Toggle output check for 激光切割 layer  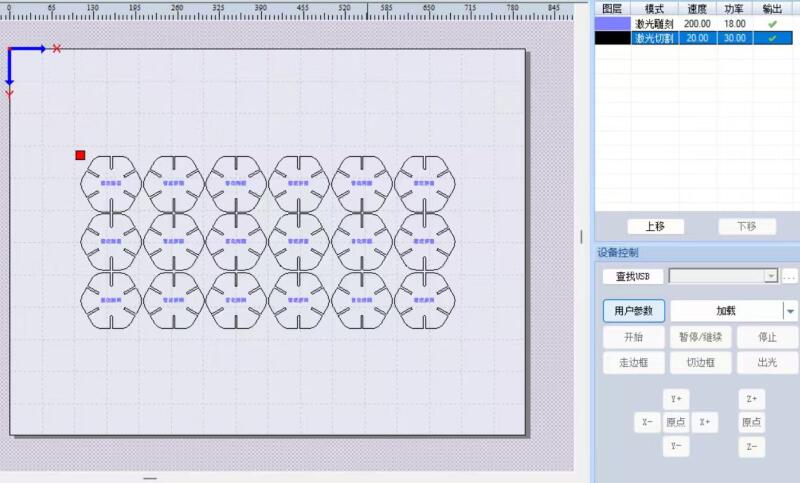pos(771,38)
